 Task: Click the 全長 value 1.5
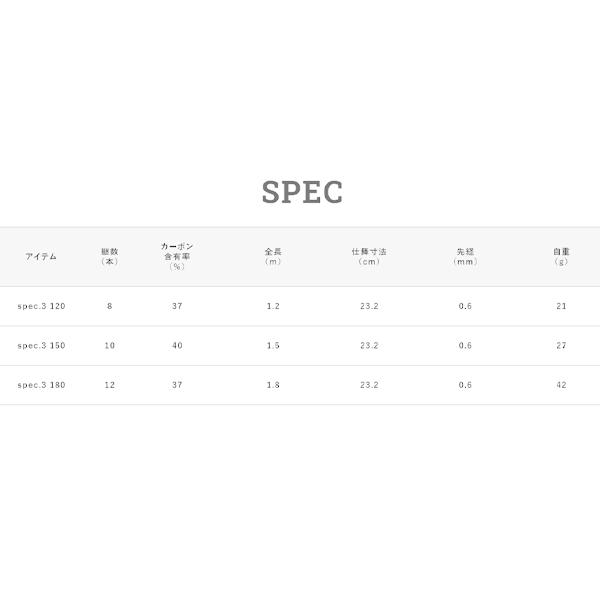[x=273, y=346]
